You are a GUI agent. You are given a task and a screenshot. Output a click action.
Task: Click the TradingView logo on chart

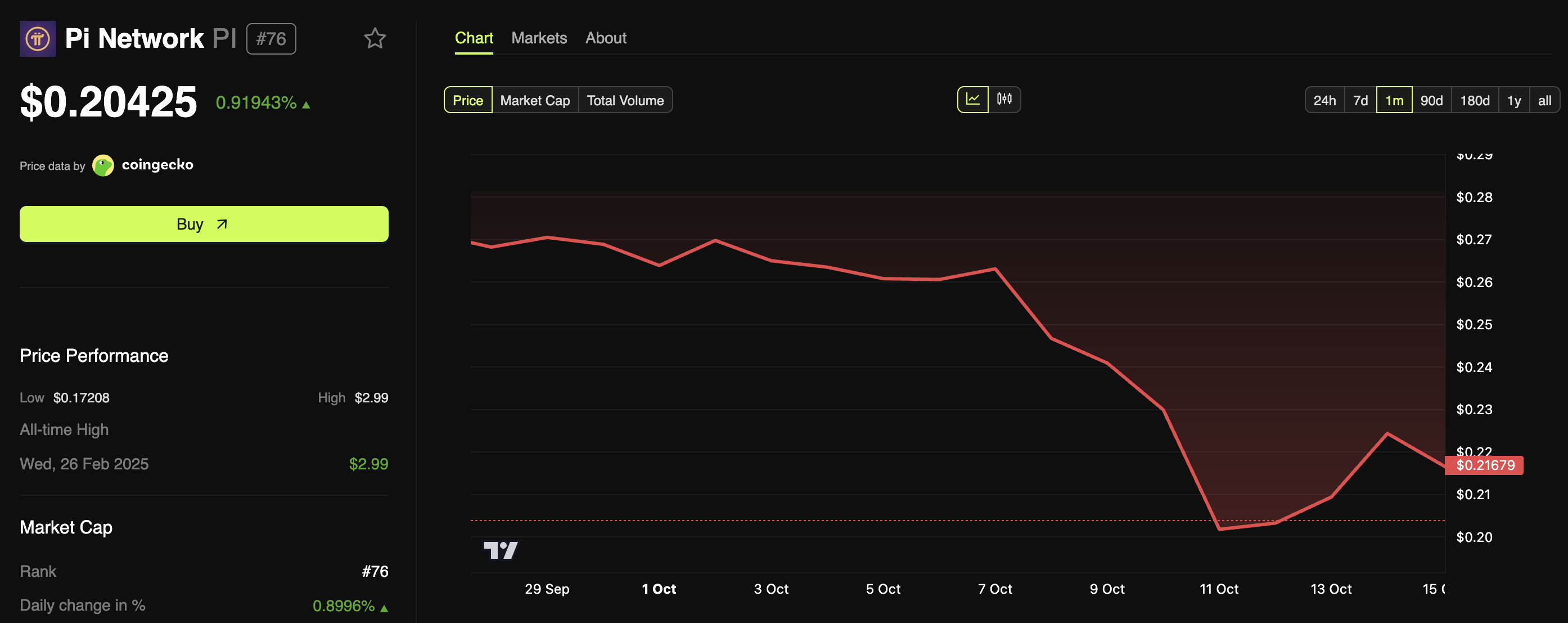[501, 550]
